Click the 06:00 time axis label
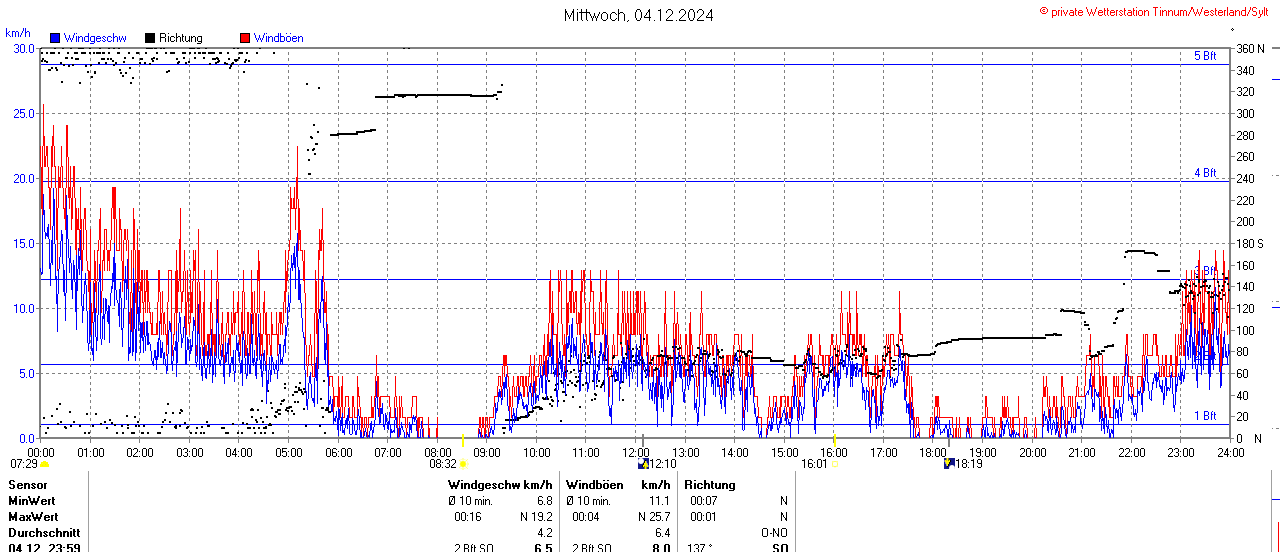The image size is (1280, 552). click(x=339, y=452)
